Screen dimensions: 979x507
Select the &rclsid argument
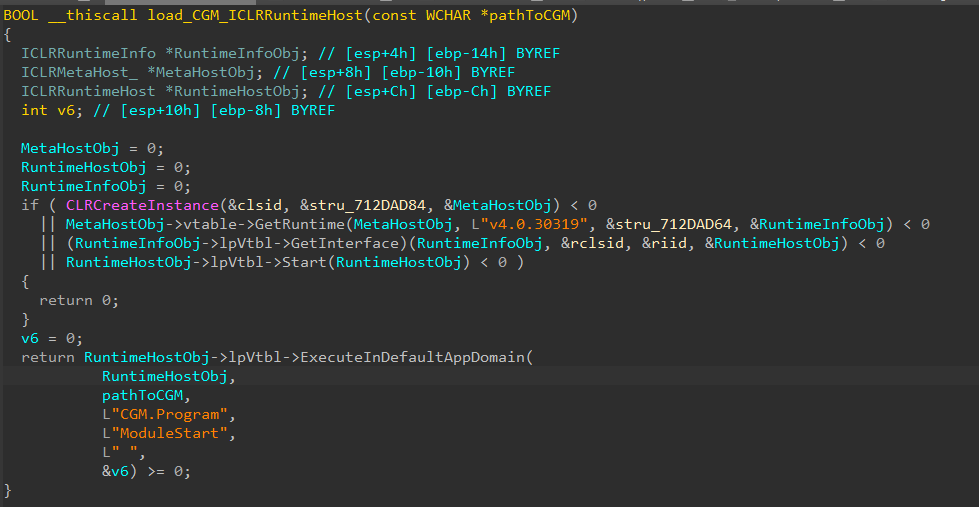[593, 244]
